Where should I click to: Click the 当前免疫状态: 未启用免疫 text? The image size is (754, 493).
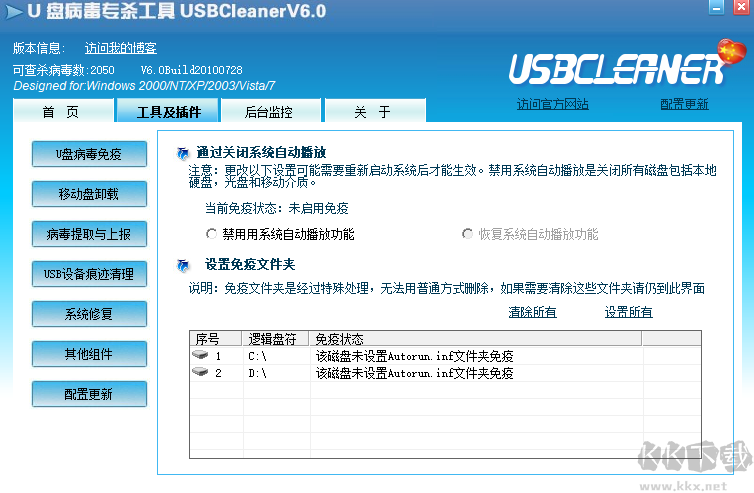point(276,208)
